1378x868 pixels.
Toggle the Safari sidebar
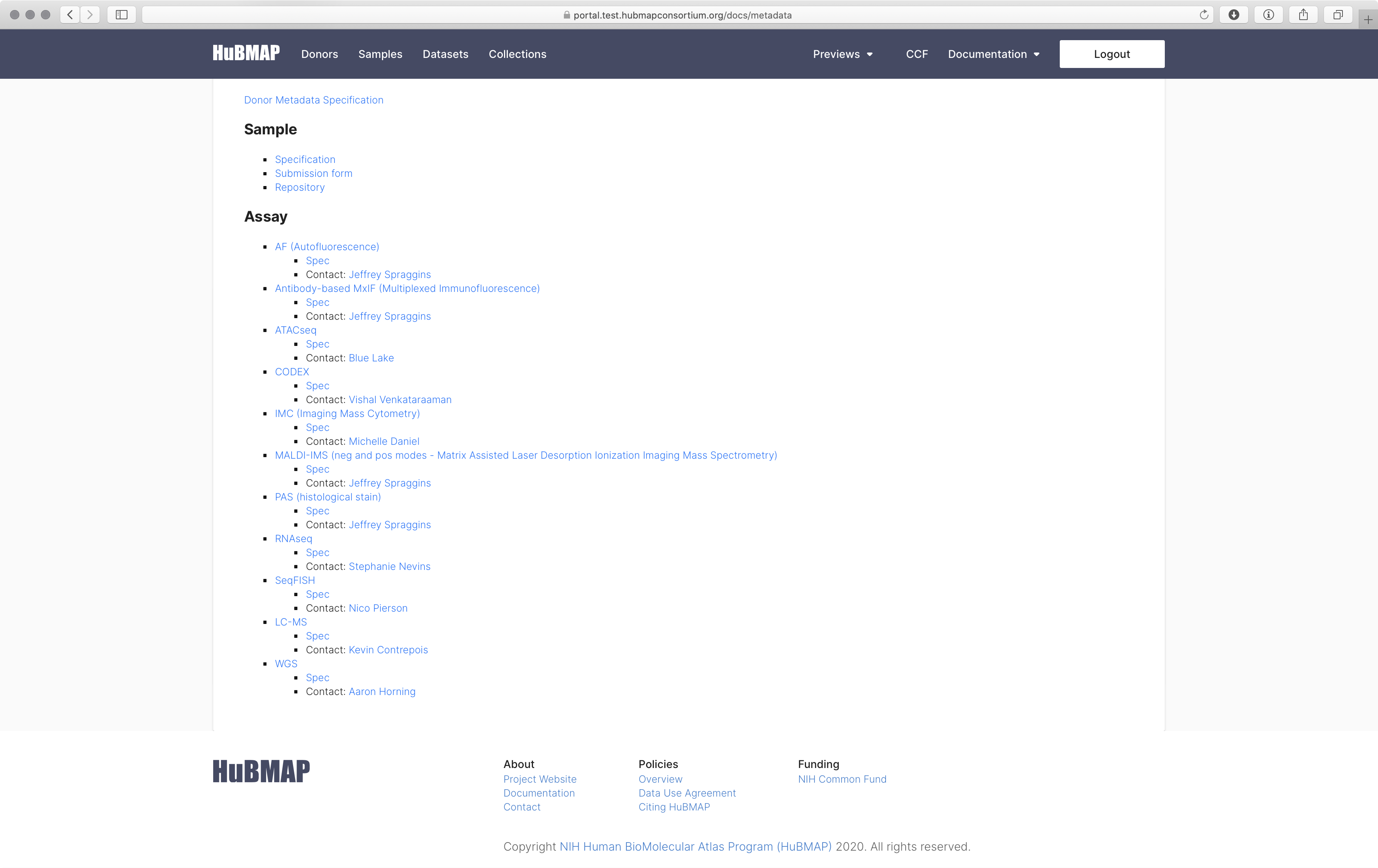121,15
